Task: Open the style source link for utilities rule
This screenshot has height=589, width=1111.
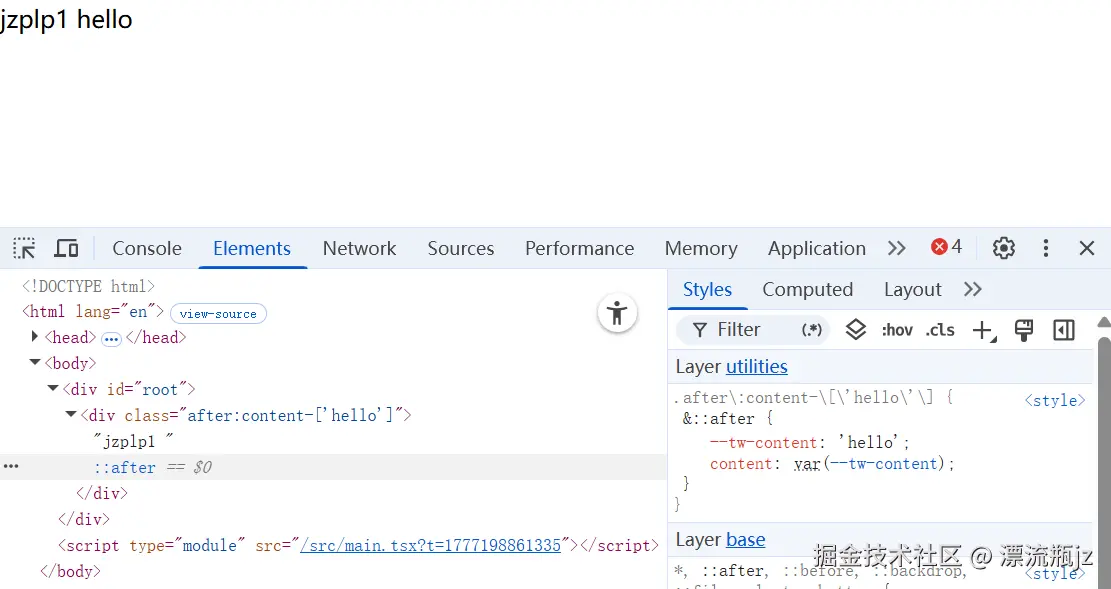Action: 1055,400
